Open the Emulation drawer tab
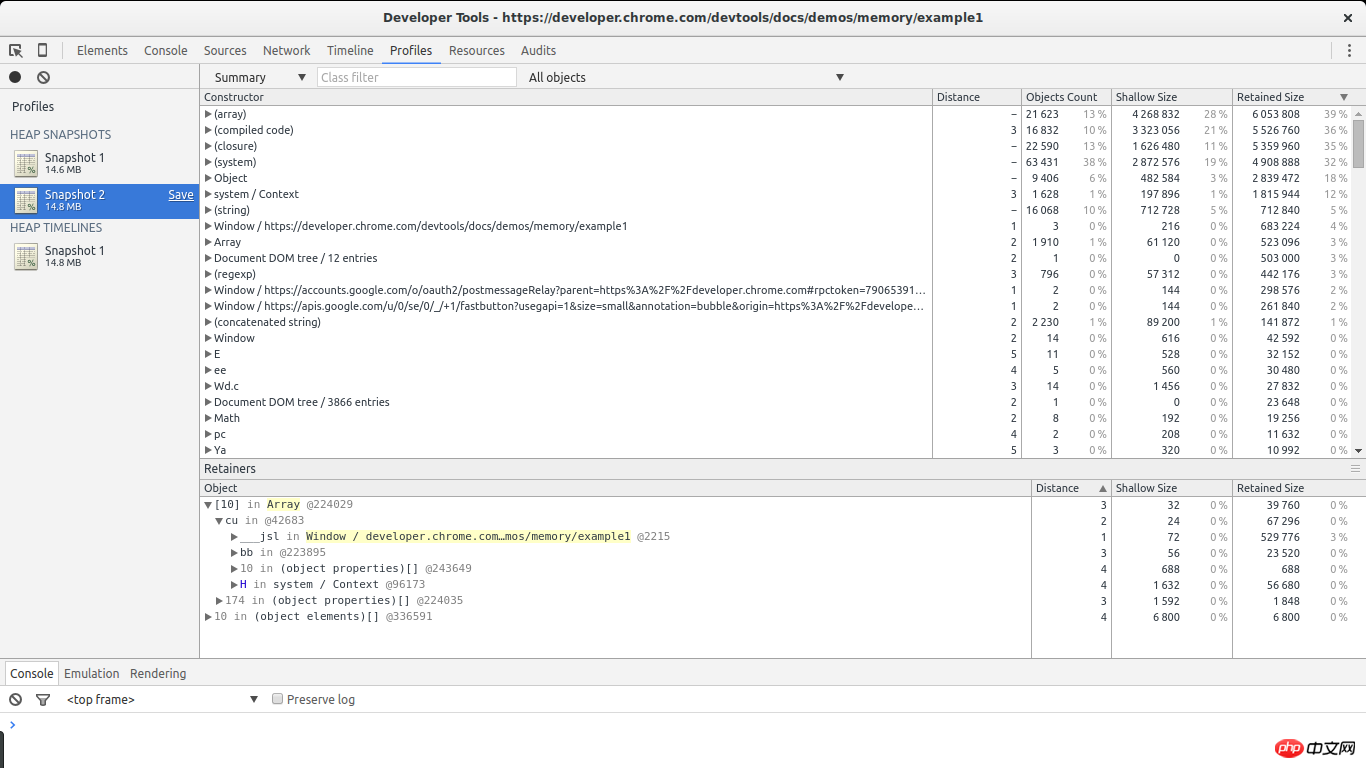Image resolution: width=1366 pixels, height=768 pixels. click(92, 673)
